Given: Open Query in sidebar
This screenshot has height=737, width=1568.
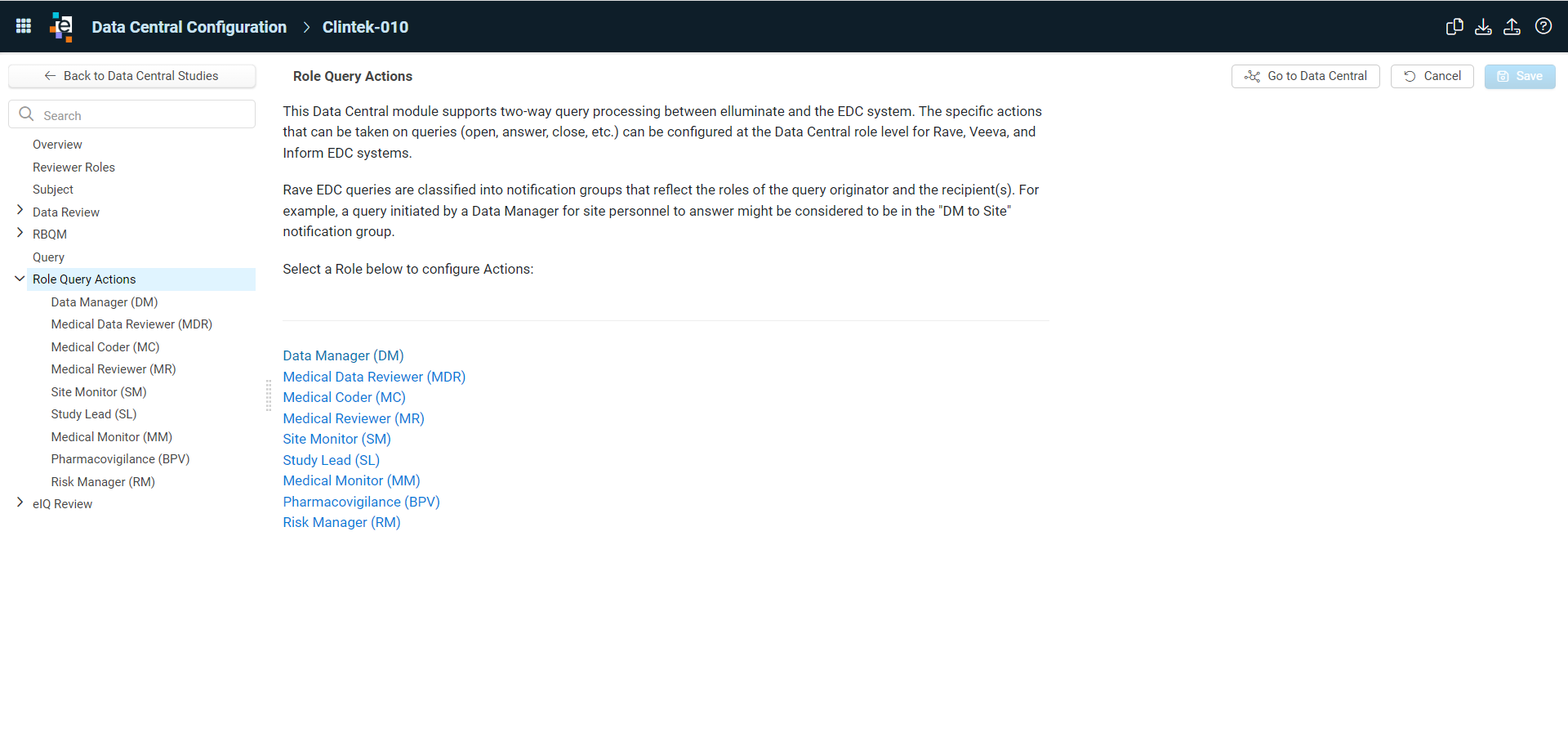Looking at the screenshot, I should tap(48, 257).
